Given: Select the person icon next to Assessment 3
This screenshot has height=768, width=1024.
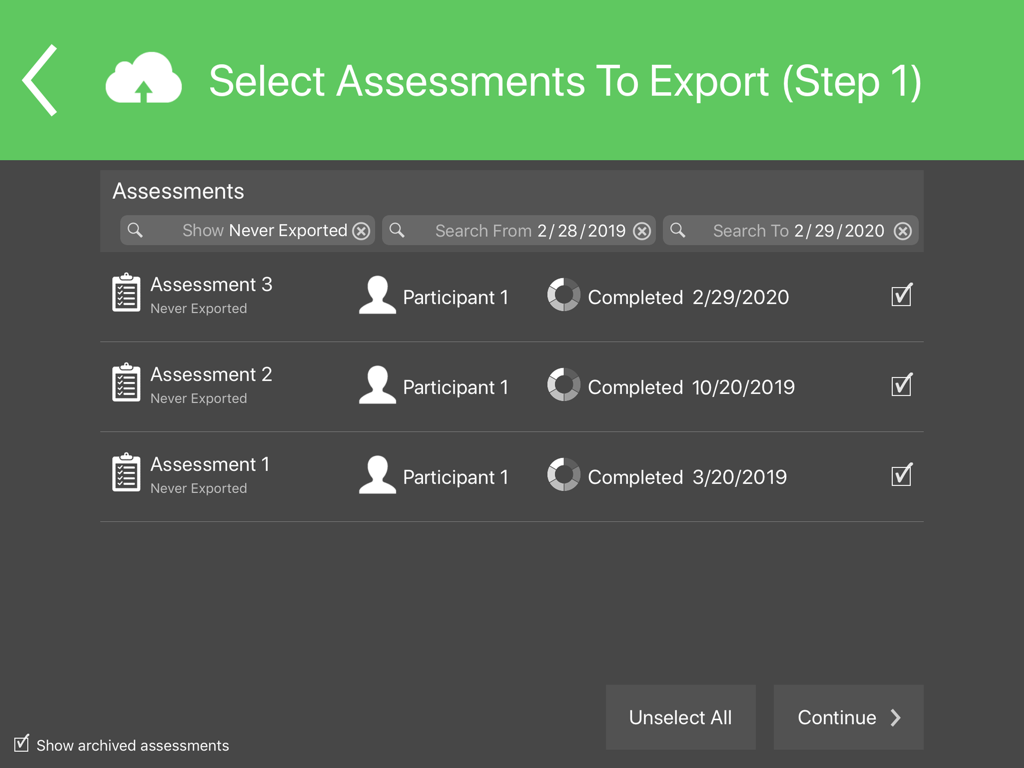Looking at the screenshot, I should [377, 294].
